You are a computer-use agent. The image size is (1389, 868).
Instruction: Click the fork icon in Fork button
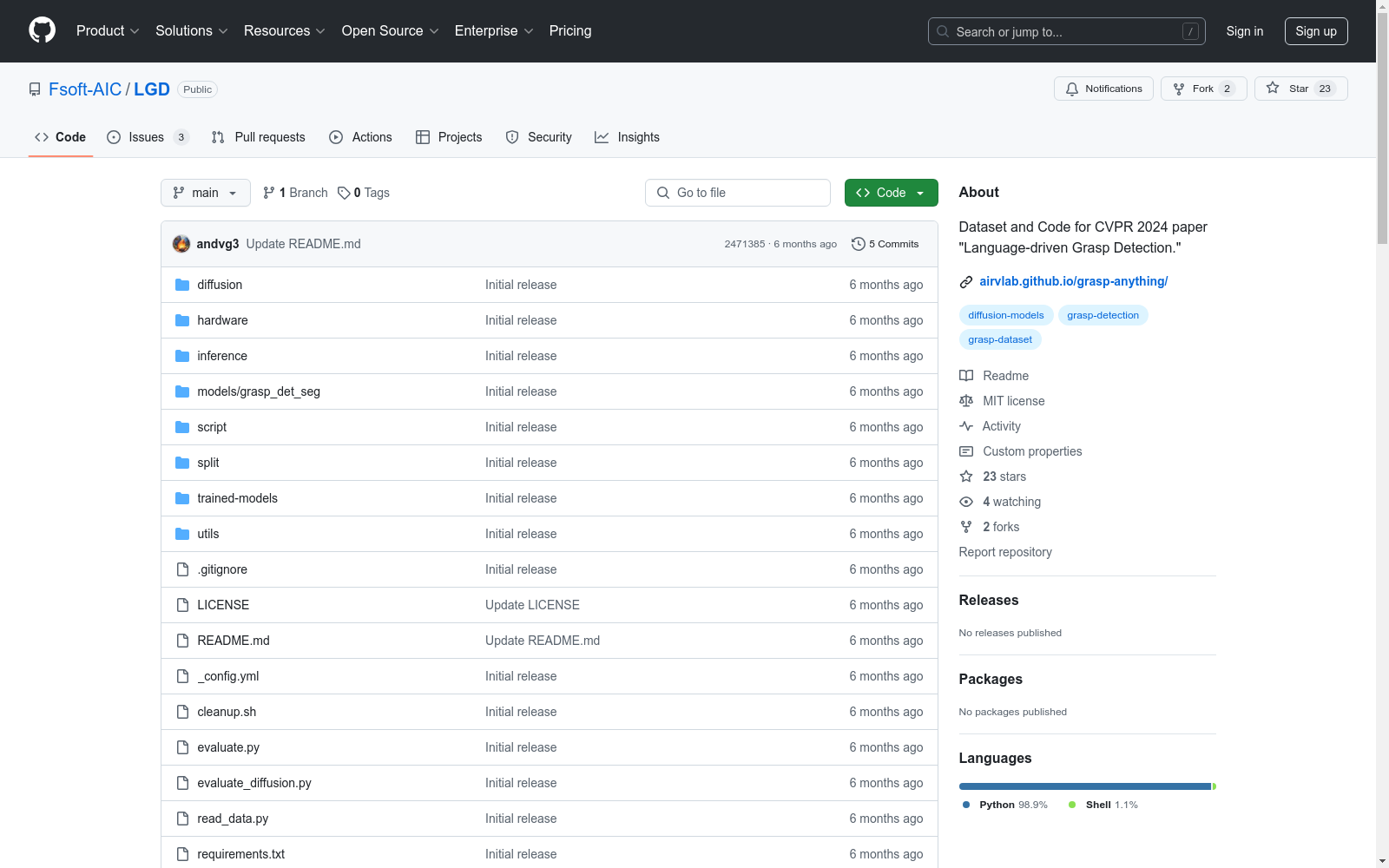pyautogui.click(x=1179, y=89)
